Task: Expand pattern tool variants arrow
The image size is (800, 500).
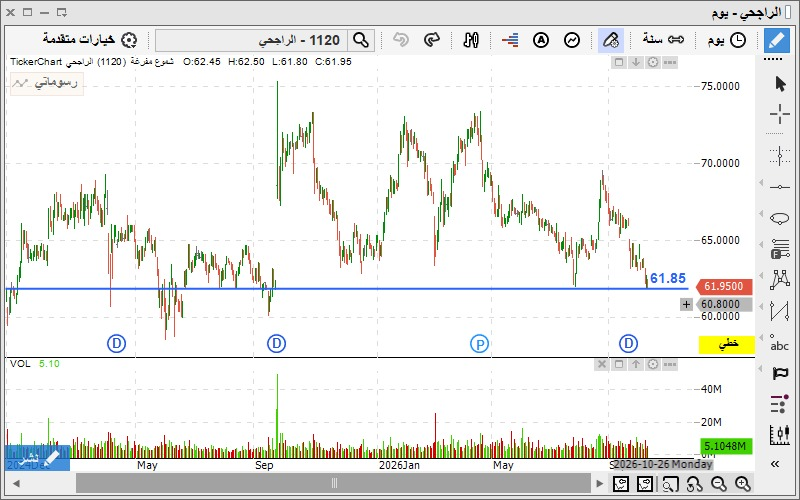Action: click(762, 276)
